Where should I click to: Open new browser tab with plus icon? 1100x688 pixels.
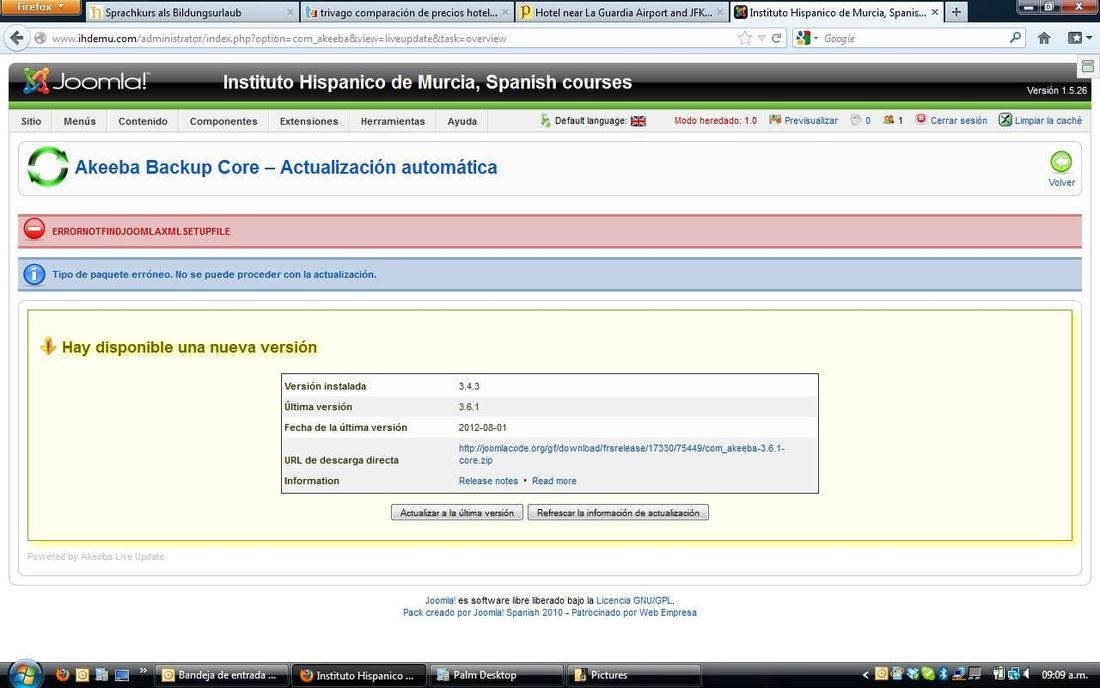pos(956,12)
